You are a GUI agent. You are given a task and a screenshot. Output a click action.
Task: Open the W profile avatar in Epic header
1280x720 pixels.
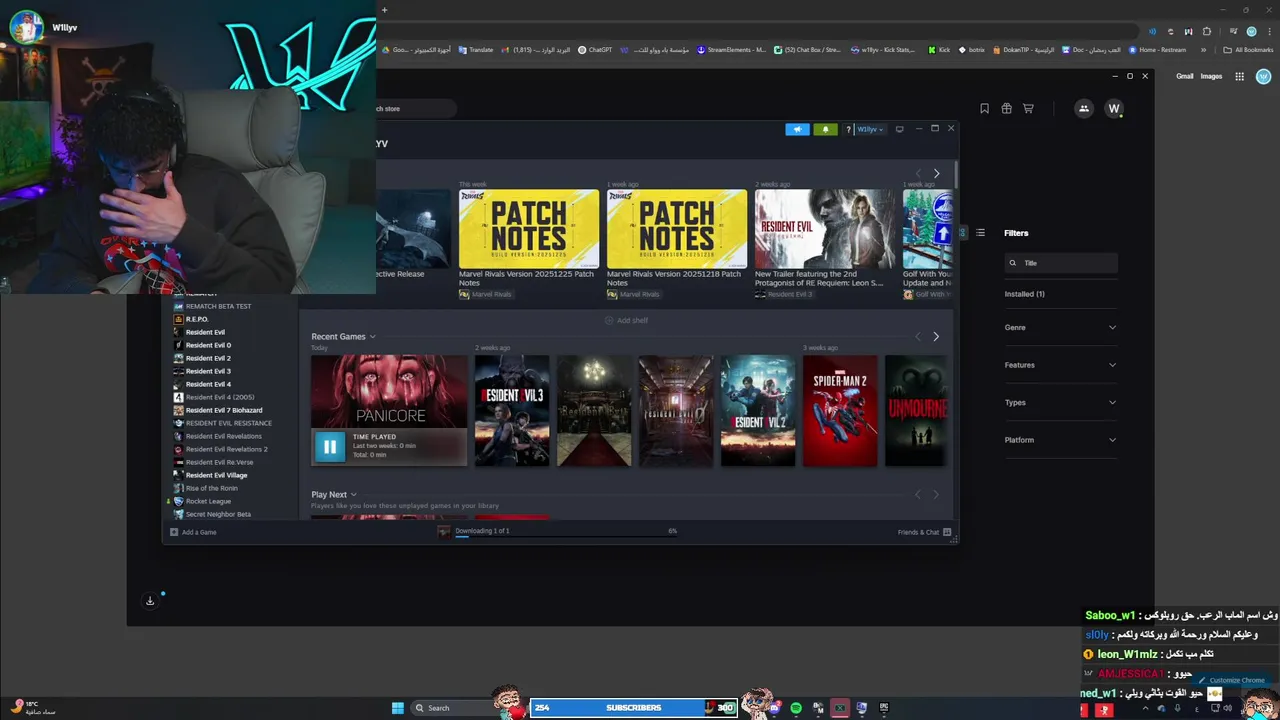coord(1114,109)
